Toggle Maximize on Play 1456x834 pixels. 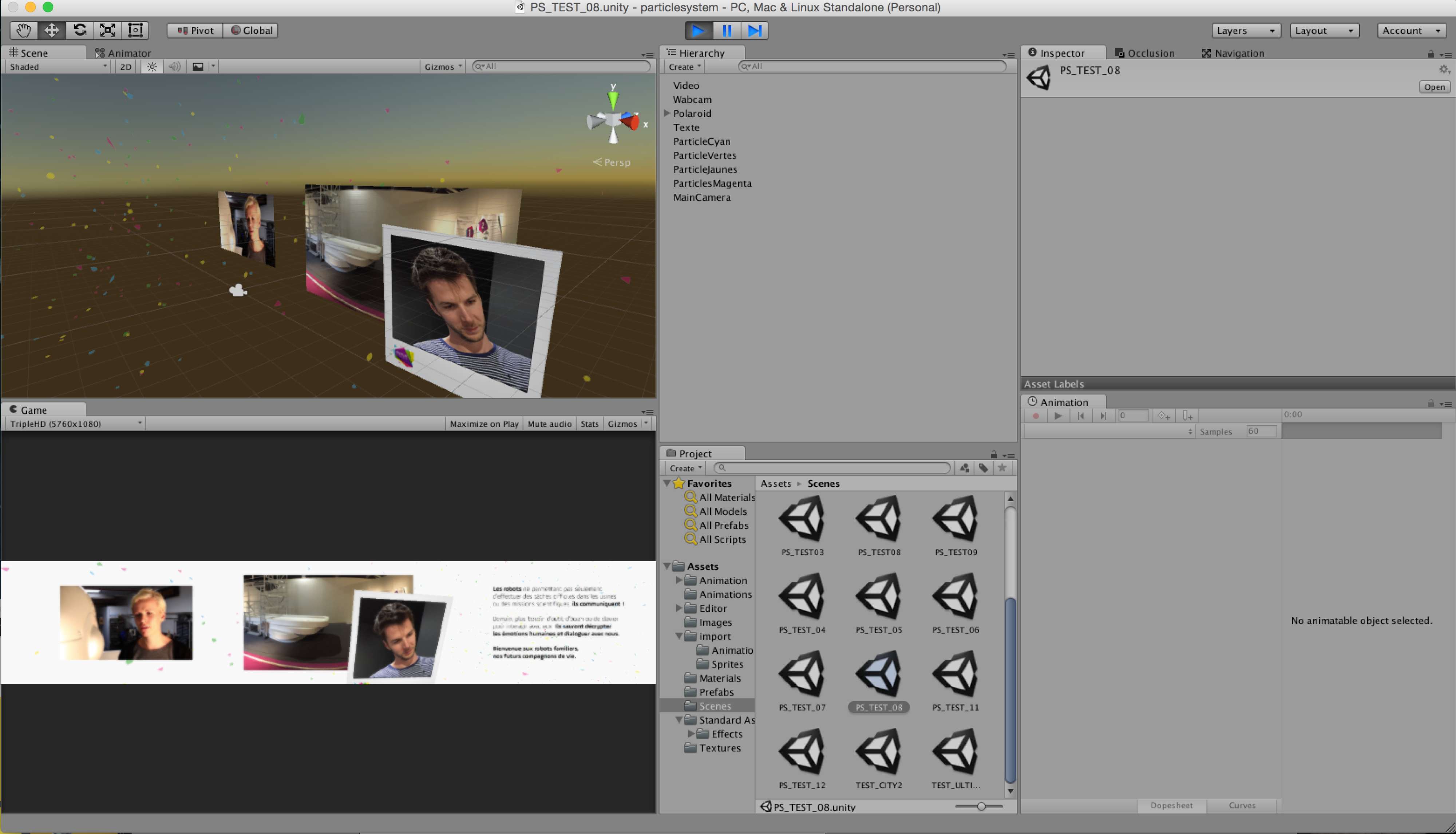[484, 424]
